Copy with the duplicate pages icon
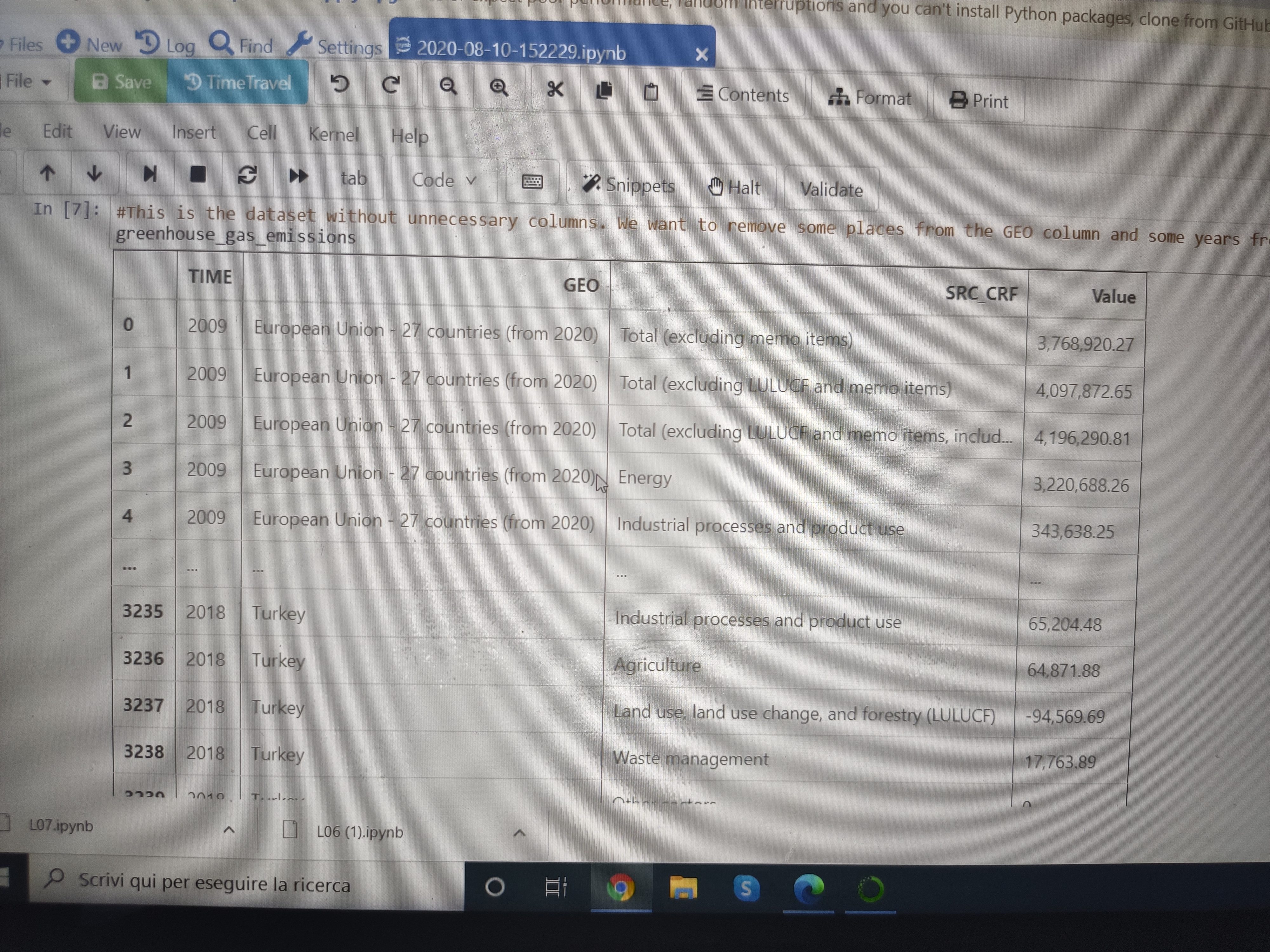This screenshot has width=1270, height=952. point(604,91)
